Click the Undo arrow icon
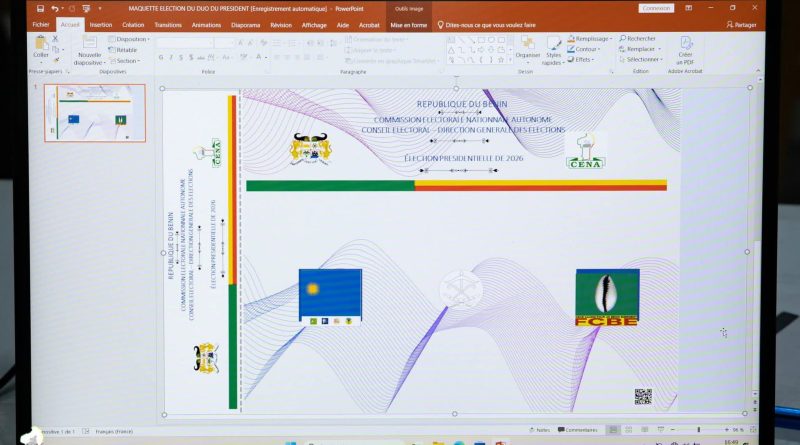Screen dimensions: 800x445 56,8
